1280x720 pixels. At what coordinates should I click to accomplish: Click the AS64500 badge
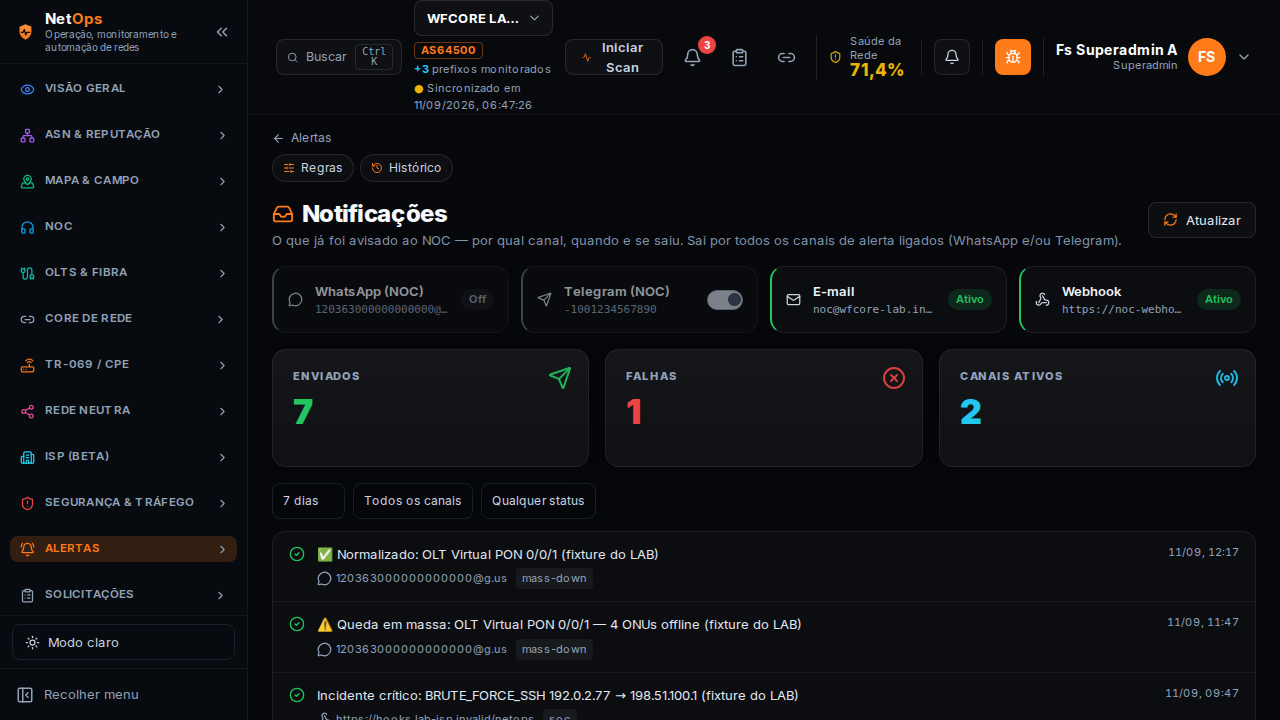coord(448,50)
